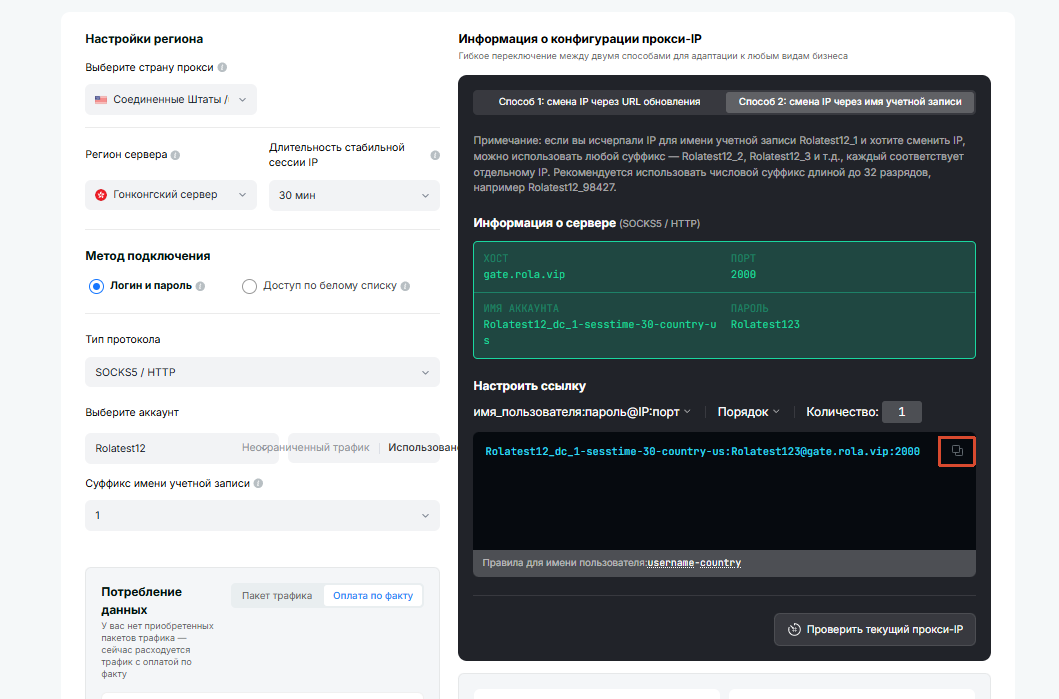Click the country rule link
Viewport: 1059px width, 699px height.
pyautogui.click(x=720, y=563)
